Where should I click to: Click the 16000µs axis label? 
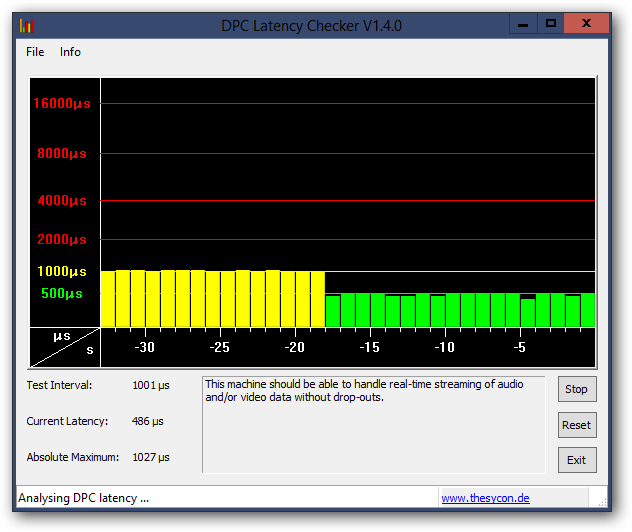[x=62, y=103]
